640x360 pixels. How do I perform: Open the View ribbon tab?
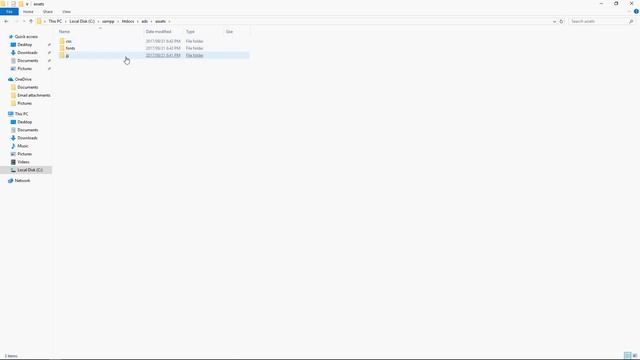coord(66,11)
